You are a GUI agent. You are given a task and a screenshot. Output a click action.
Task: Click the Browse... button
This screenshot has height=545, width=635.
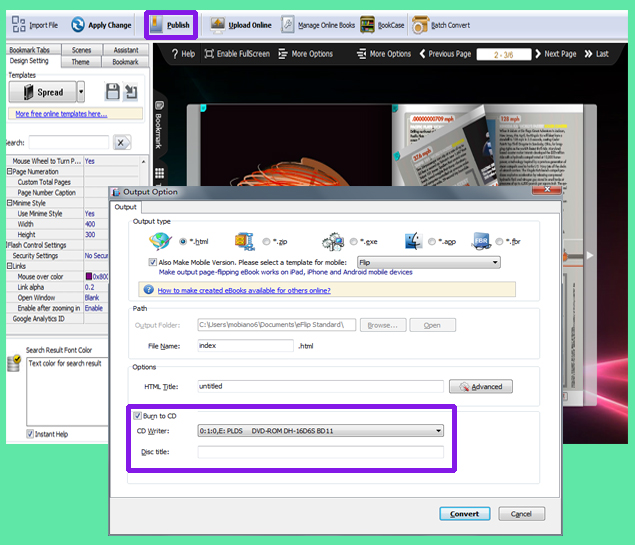(383, 325)
